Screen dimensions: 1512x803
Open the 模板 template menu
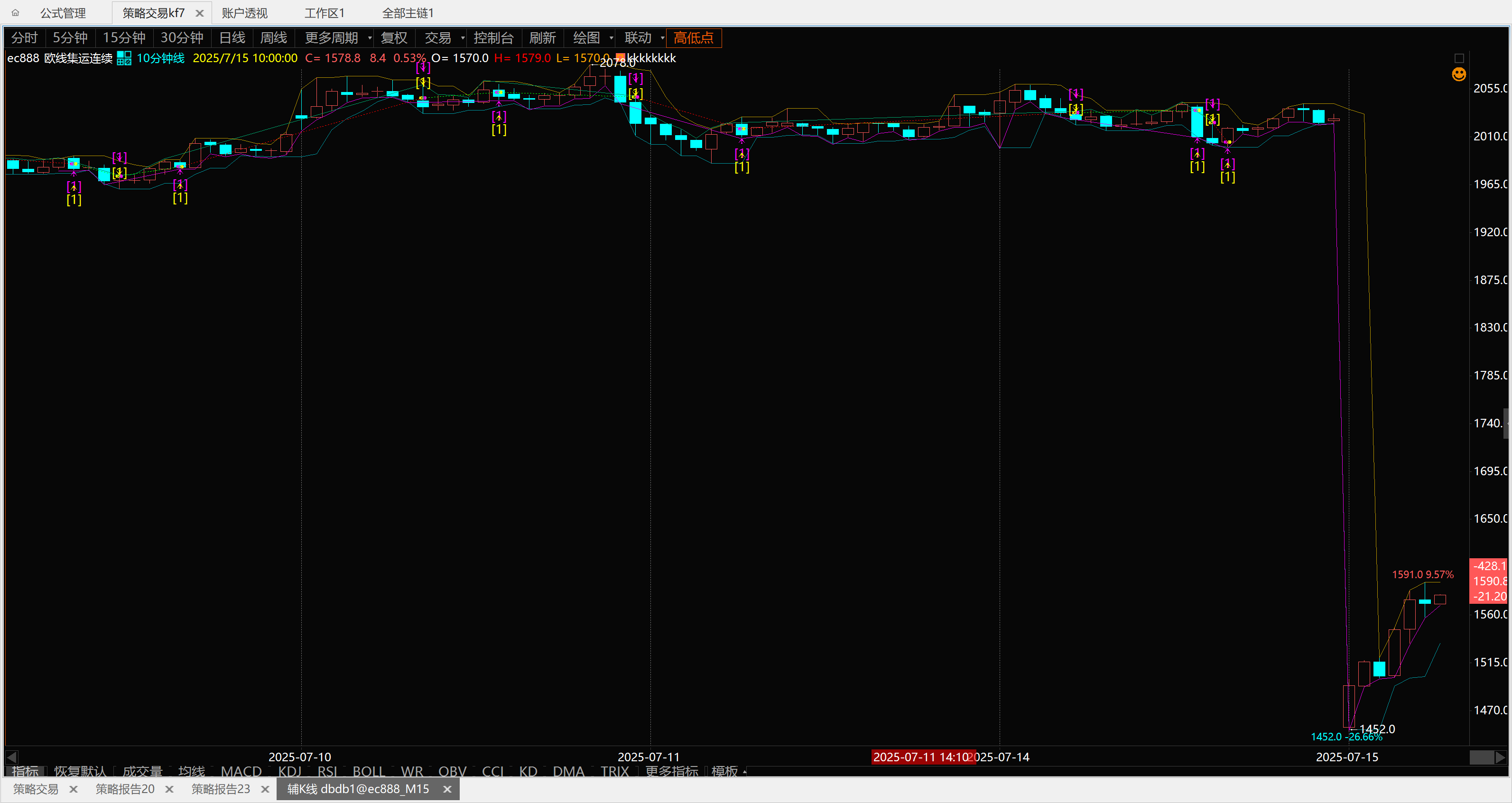(x=724, y=771)
